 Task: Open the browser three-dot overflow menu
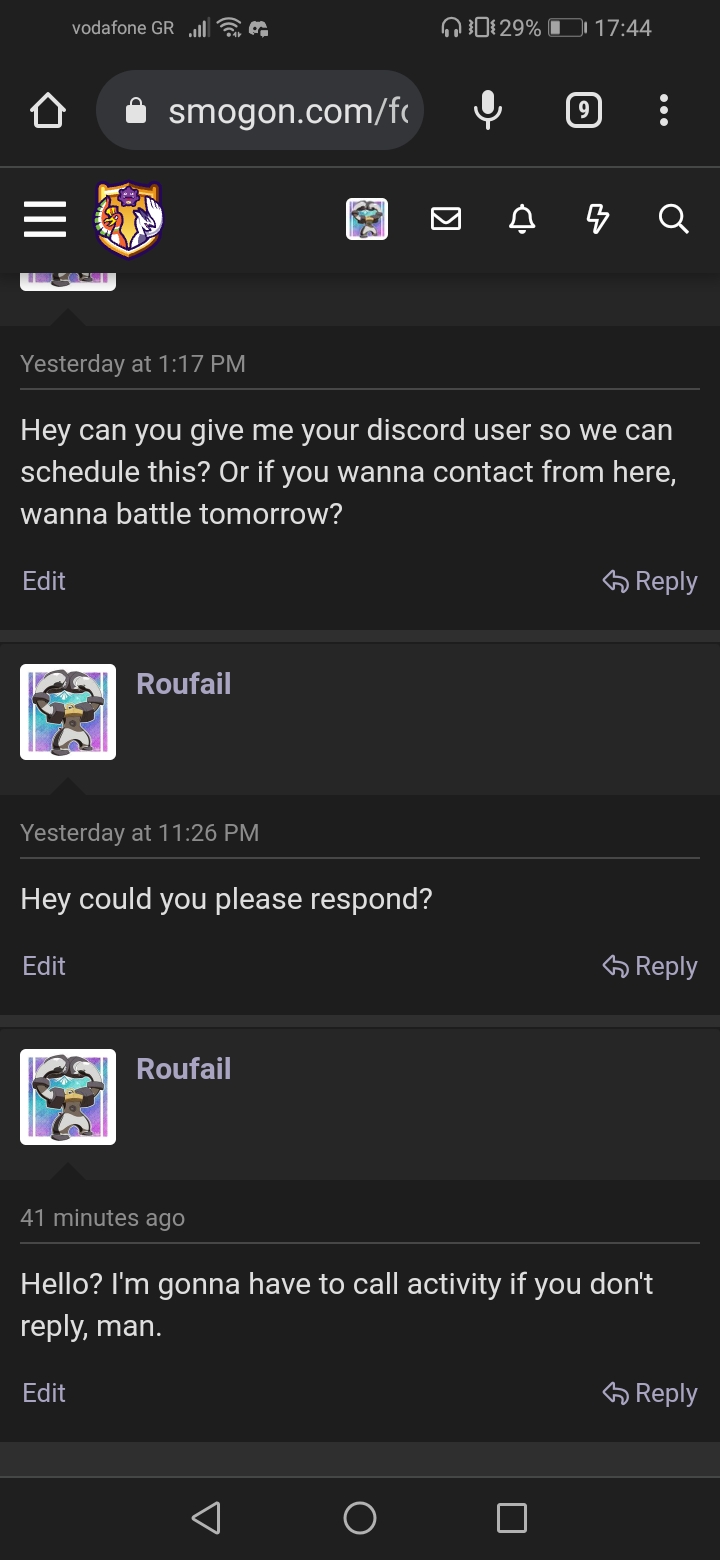pyautogui.click(x=663, y=111)
